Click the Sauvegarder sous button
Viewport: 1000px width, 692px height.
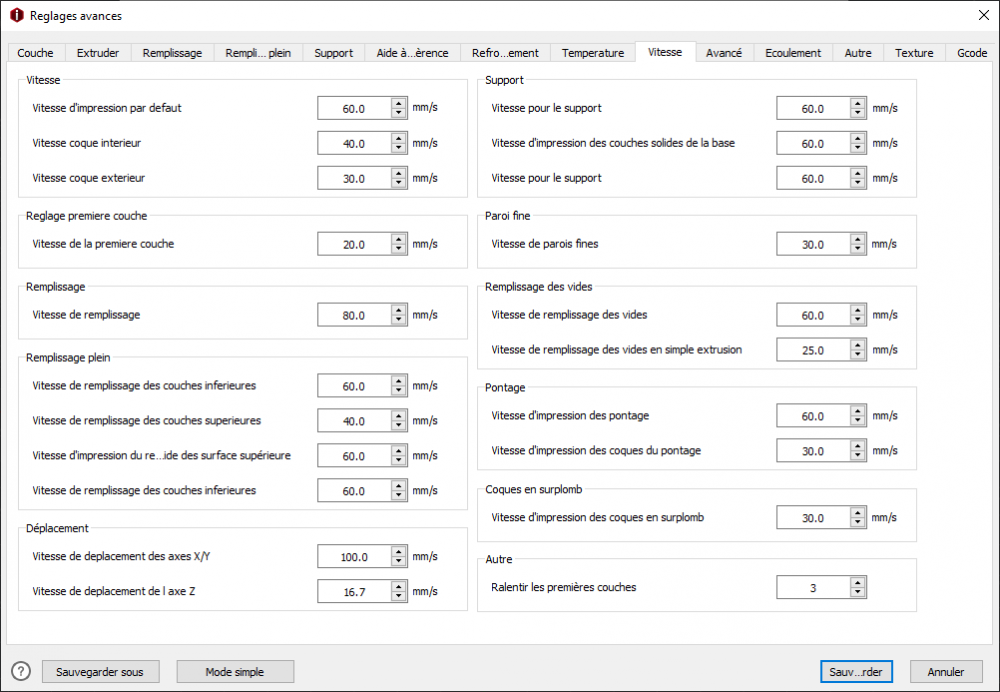click(100, 672)
